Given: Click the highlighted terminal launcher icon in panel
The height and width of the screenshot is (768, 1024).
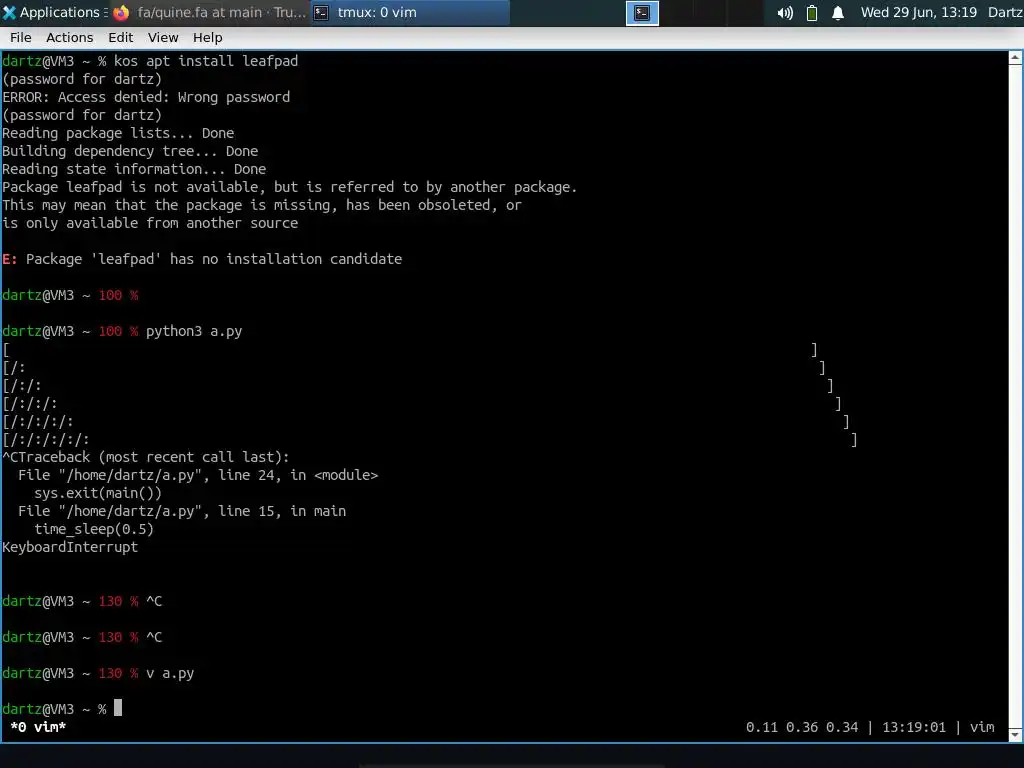Looking at the screenshot, I should pos(642,13).
